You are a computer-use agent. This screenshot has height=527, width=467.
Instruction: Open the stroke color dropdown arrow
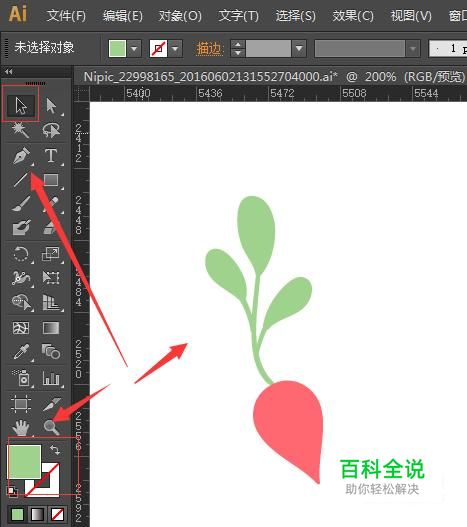point(175,49)
